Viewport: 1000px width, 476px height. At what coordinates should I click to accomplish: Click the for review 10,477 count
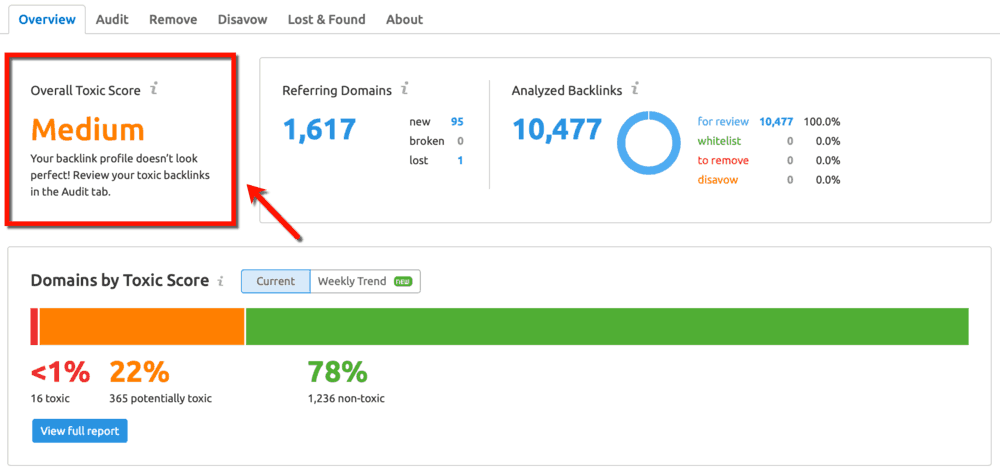pyautogui.click(x=776, y=122)
